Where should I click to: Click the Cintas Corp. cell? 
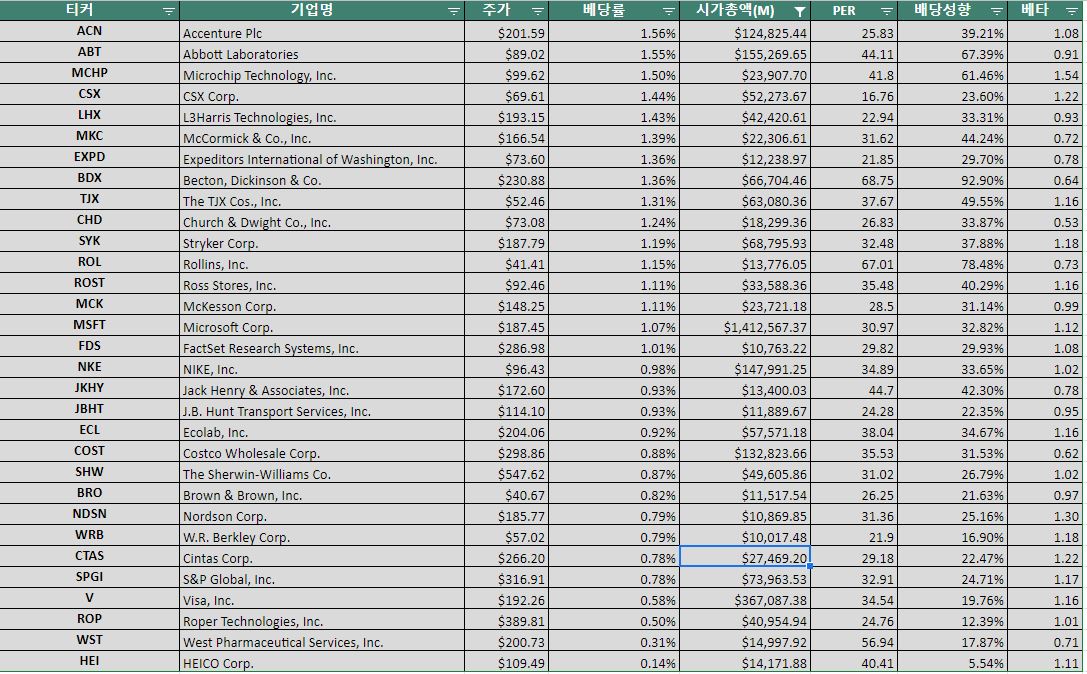[x=322, y=557]
